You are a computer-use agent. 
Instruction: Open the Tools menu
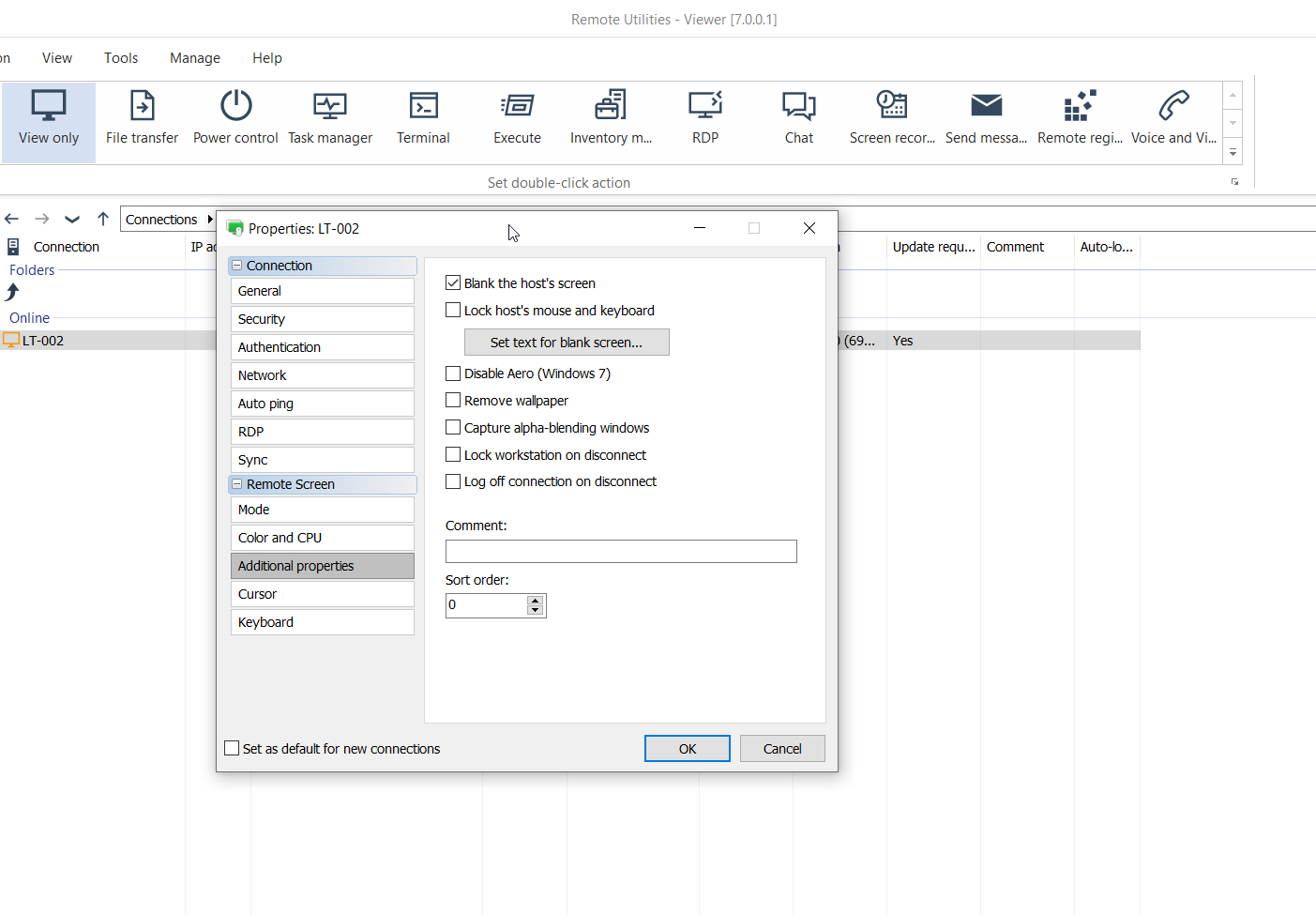pos(121,58)
